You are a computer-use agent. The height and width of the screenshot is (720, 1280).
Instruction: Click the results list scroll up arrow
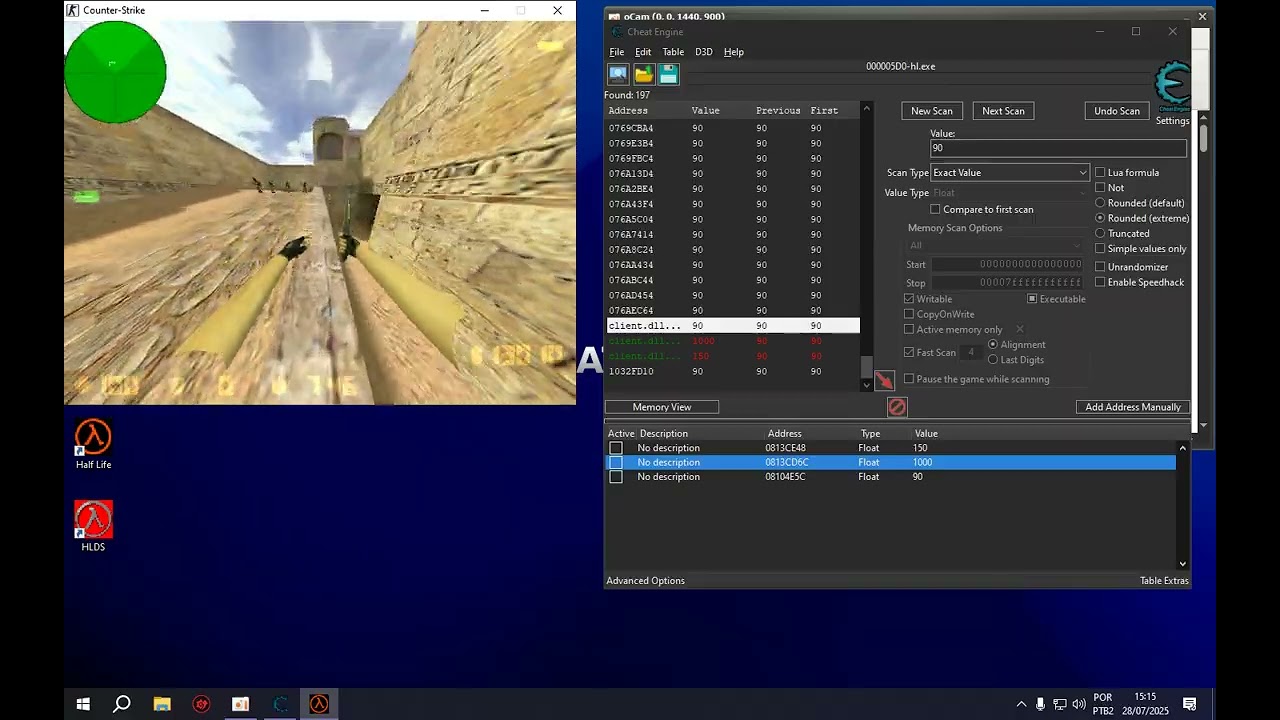click(x=866, y=108)
